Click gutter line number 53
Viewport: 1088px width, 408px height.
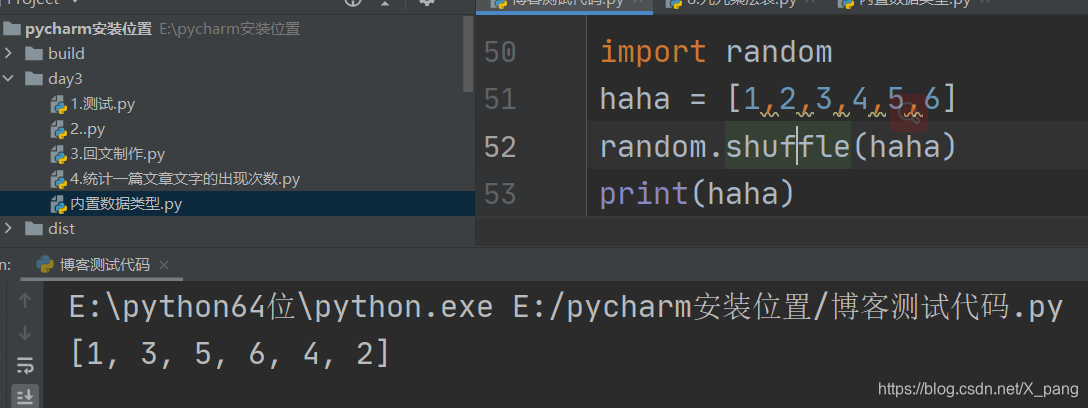click(500, 194)
